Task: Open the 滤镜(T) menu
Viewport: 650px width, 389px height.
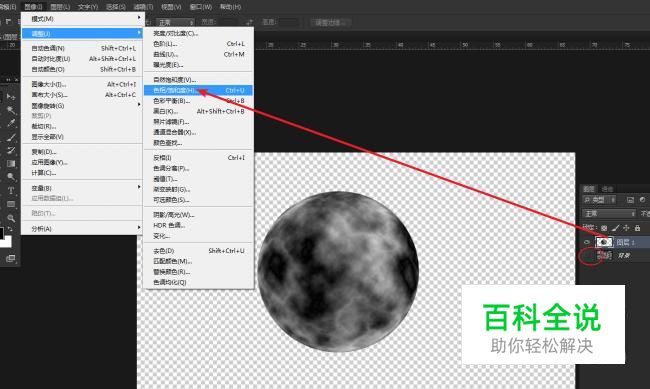Action: (143, 7)
